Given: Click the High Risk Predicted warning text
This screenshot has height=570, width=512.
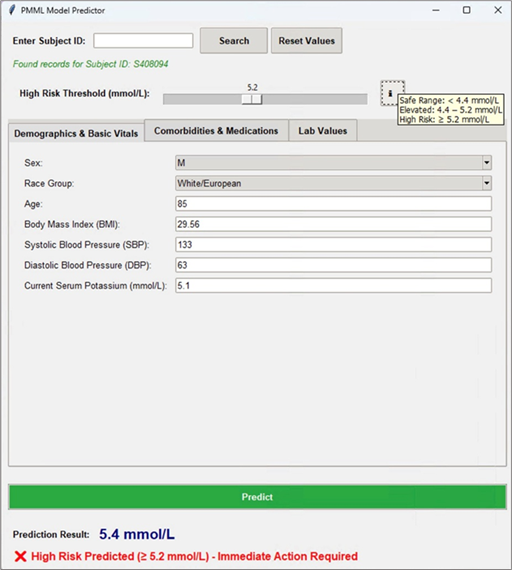Looking at the screenshot, I should click(x=194, y=556).
